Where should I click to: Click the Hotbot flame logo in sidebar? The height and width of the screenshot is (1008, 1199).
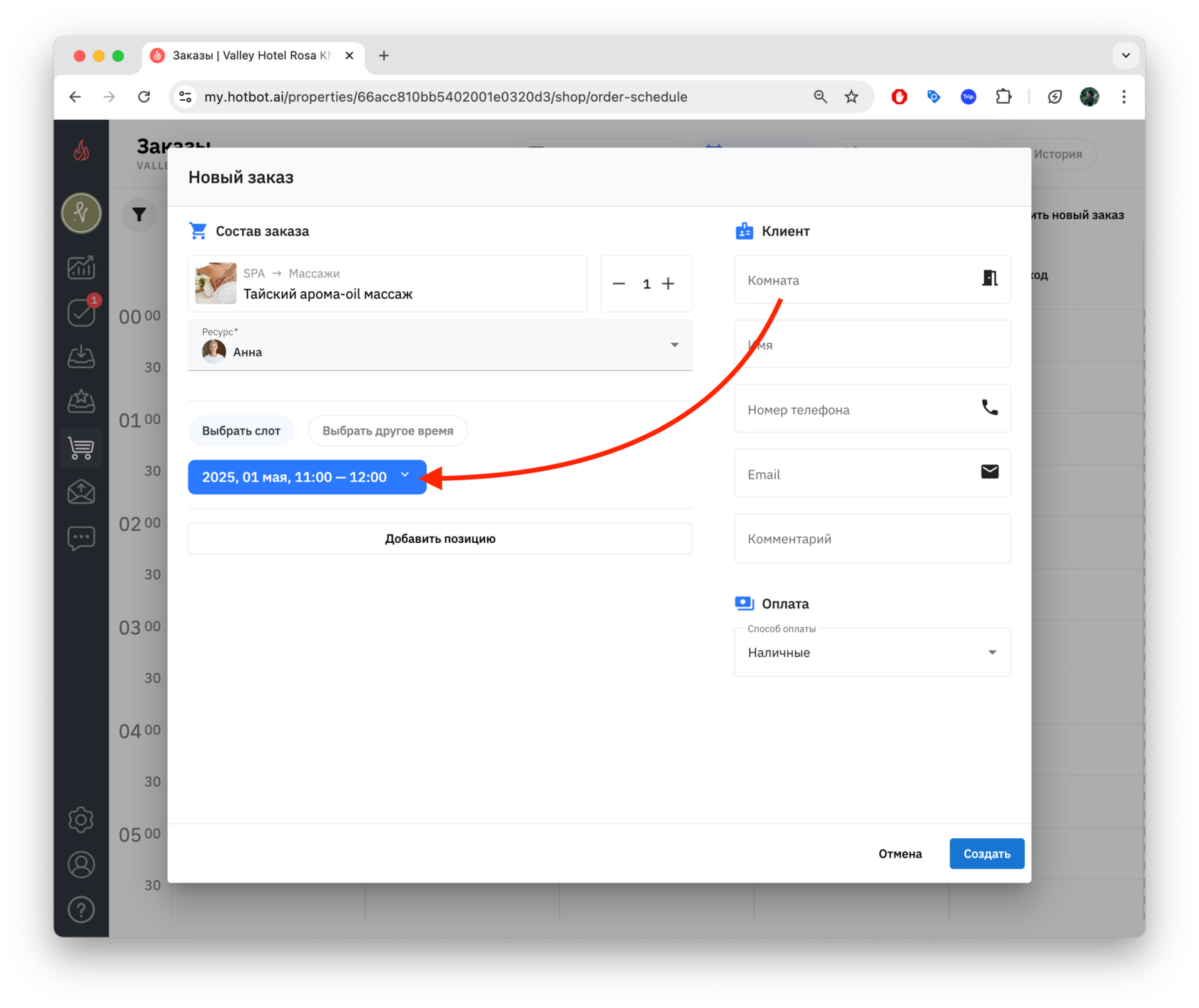[x=81, y=151]
